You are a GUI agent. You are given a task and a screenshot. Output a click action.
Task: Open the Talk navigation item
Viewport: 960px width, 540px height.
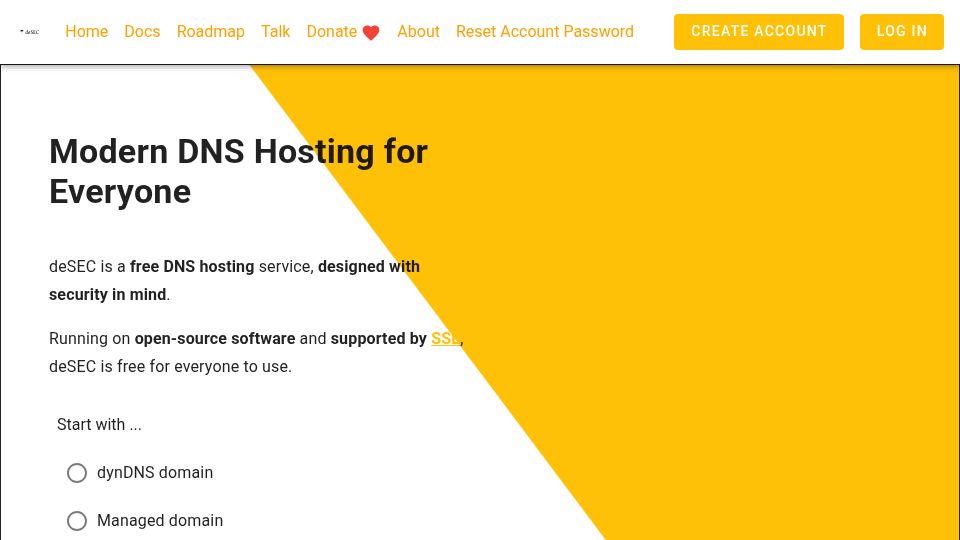point(276,31)
